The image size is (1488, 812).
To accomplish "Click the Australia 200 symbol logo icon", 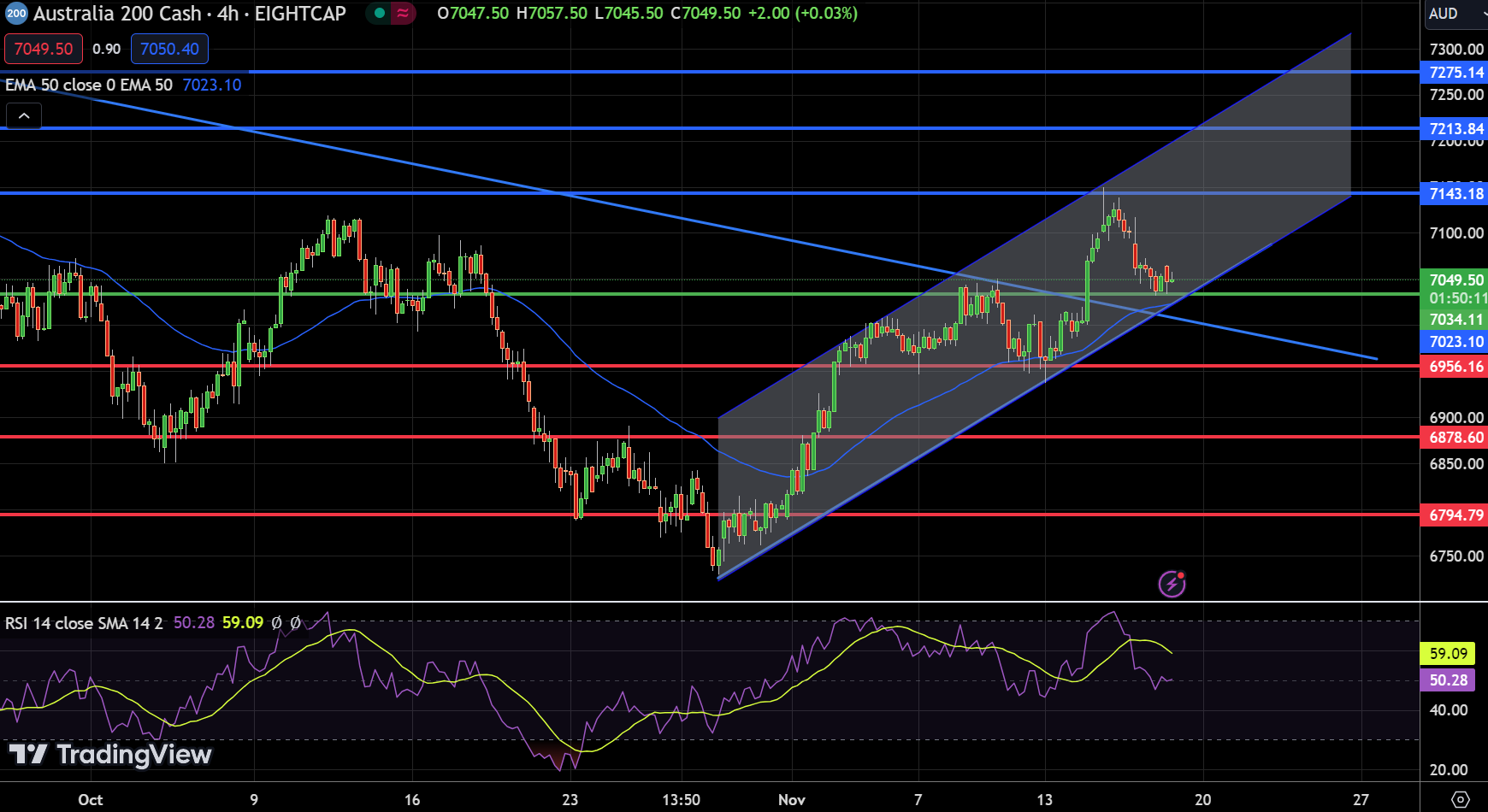I will 16,14.
